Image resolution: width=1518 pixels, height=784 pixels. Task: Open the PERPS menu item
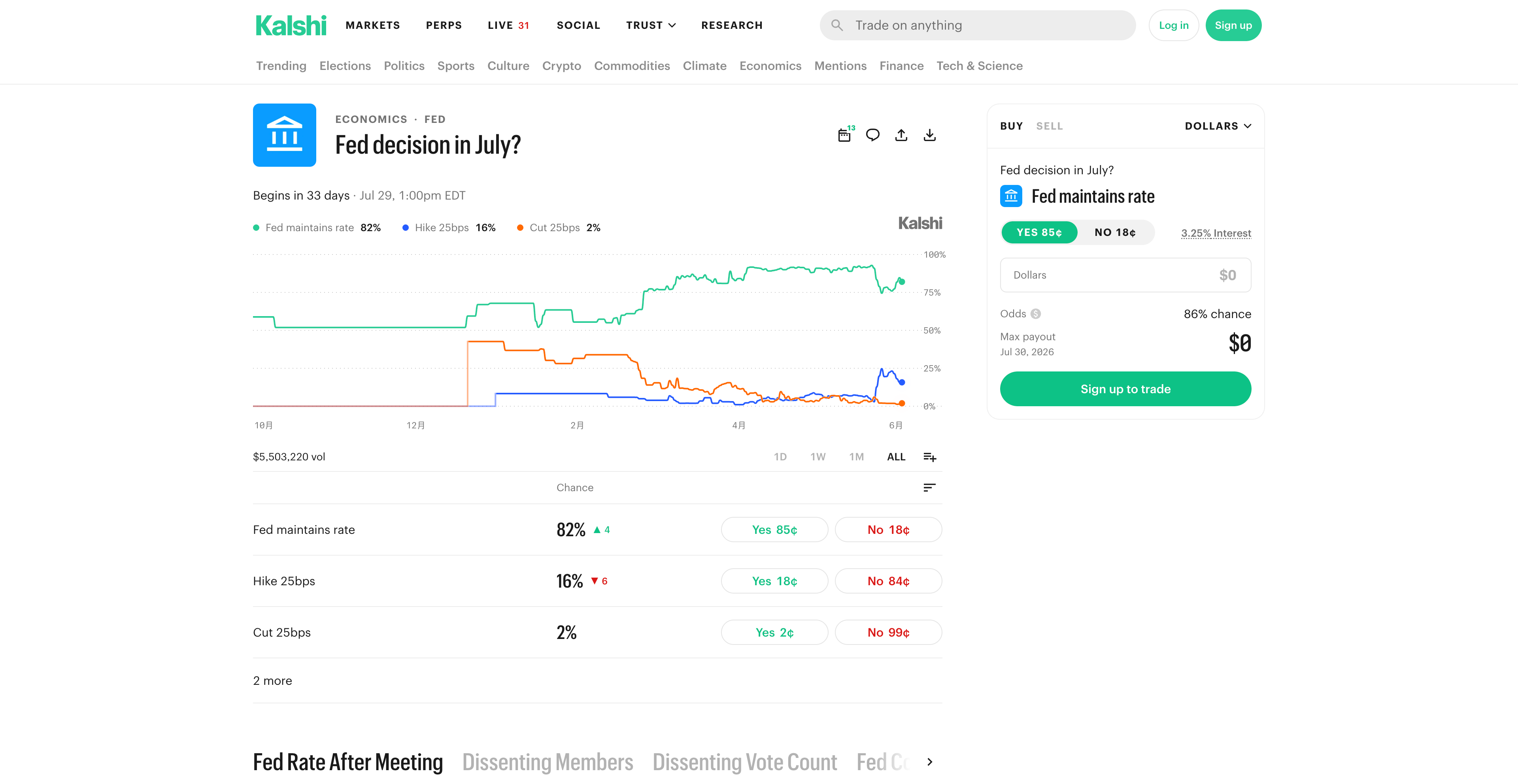coord(444,25)
